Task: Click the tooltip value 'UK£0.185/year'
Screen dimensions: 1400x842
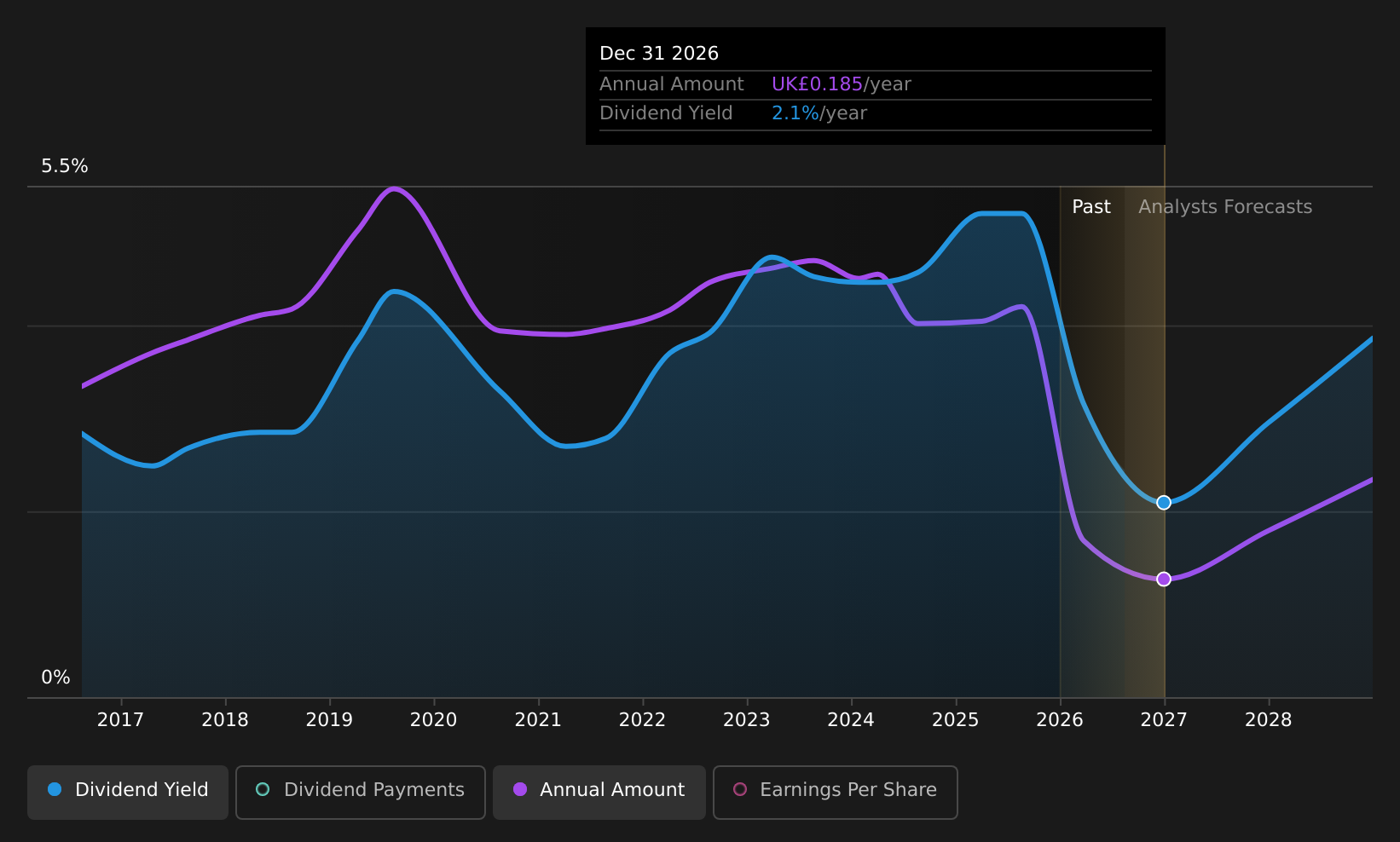Action: (842, 84)
